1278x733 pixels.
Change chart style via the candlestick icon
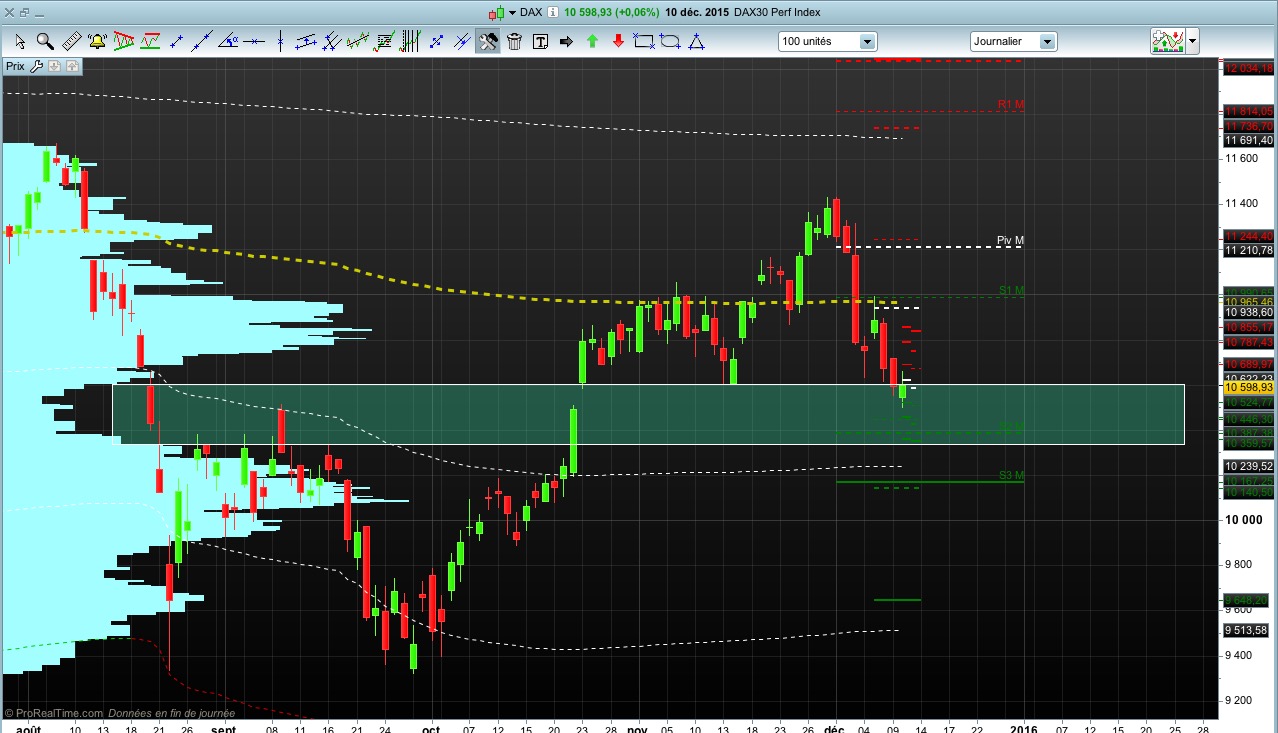click(x=497, y=13)
